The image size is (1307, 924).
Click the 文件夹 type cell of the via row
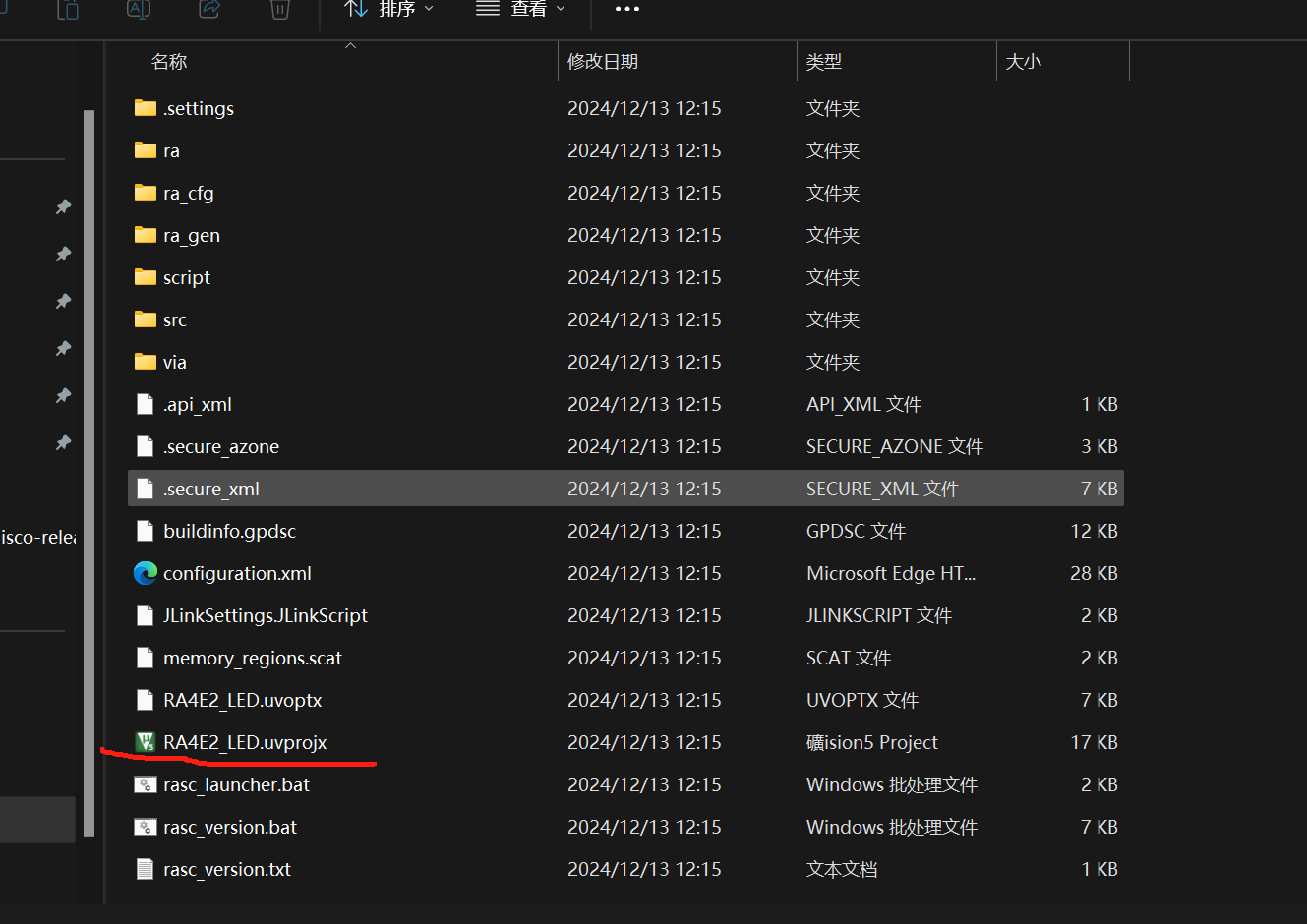(x=832, y=362)
